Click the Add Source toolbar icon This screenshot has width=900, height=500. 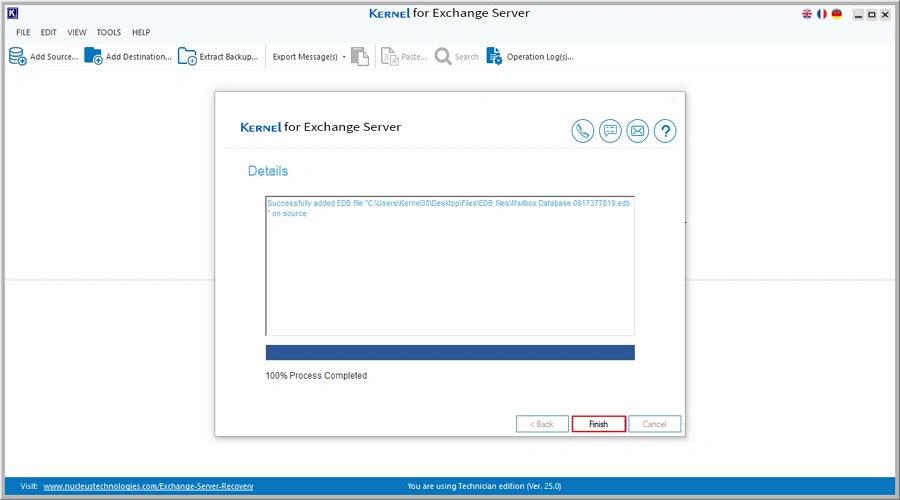coord(18,56)
